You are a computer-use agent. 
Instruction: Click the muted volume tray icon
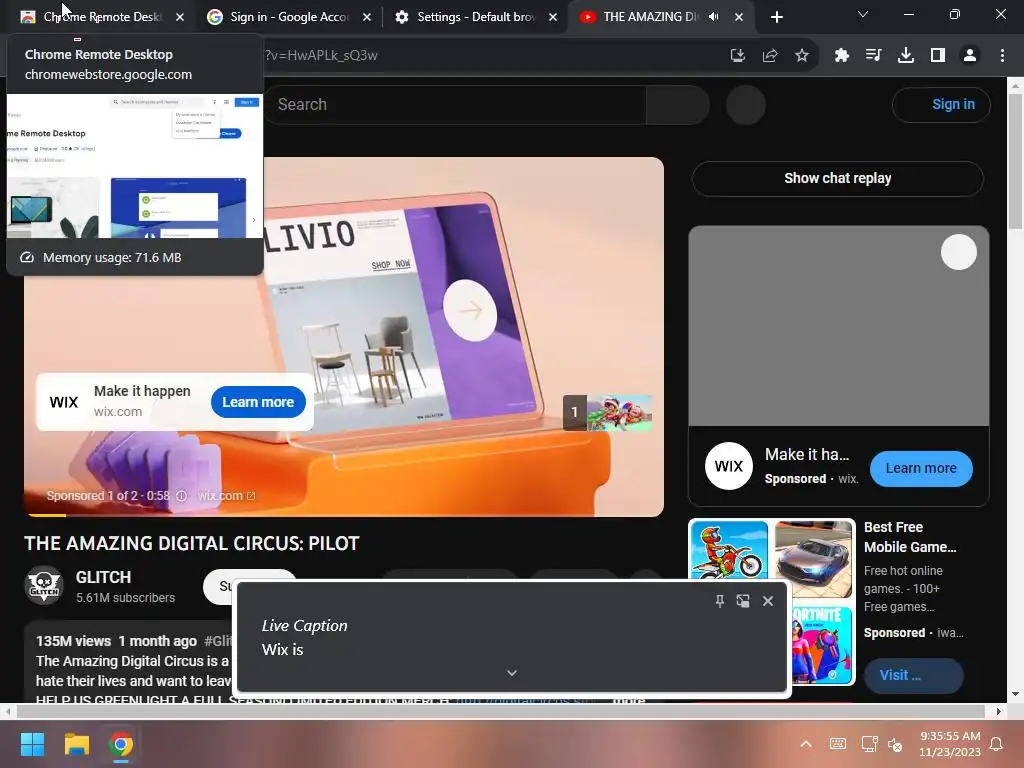[895, 744]
